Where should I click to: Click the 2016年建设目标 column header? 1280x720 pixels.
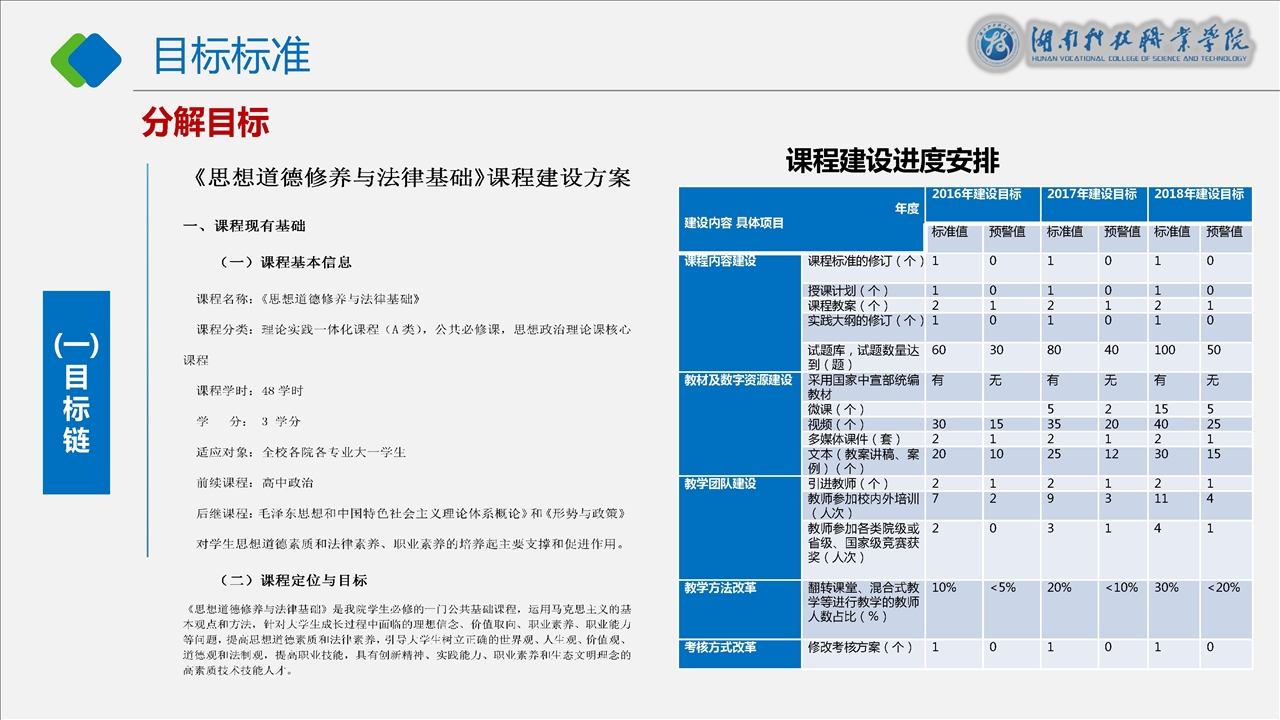coord(976,195)
